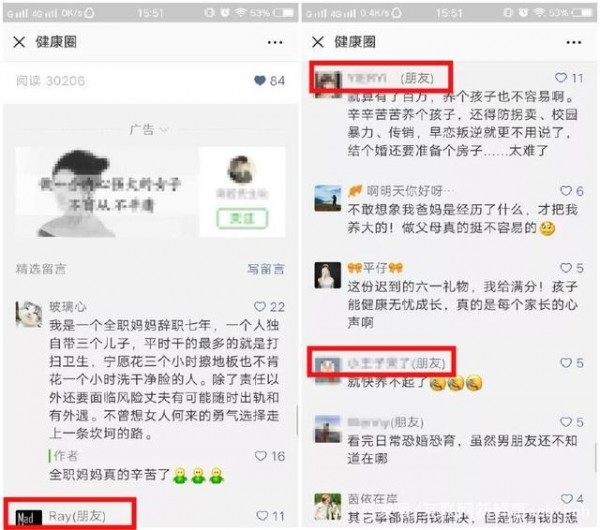Like 平仔's comment heart 5
This screenshot has width=600, height=530.
tap(566, 267)
